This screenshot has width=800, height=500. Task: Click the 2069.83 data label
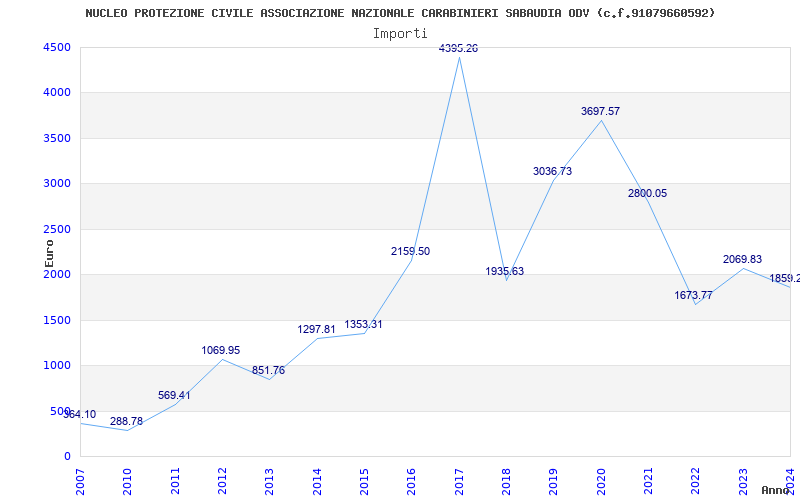(x=742, y=259)
